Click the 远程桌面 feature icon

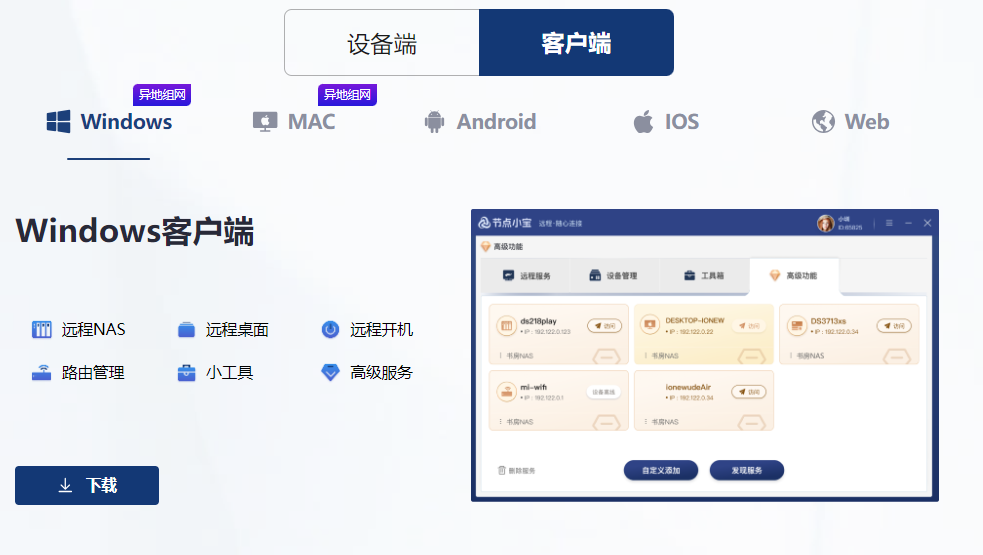click(x=186, y=330)
